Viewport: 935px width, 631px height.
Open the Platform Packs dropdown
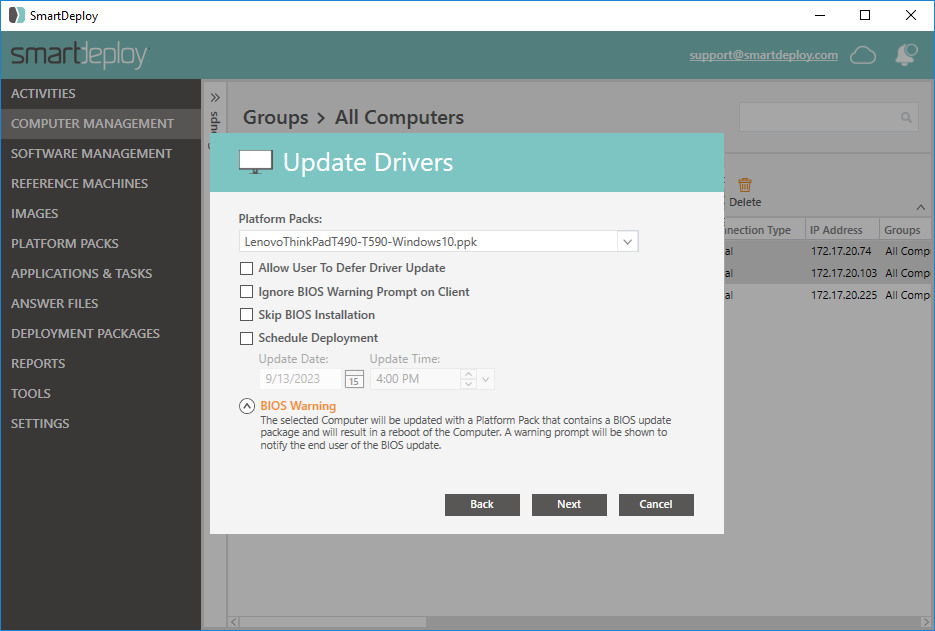pyautogui.click(x=627, y=242)
